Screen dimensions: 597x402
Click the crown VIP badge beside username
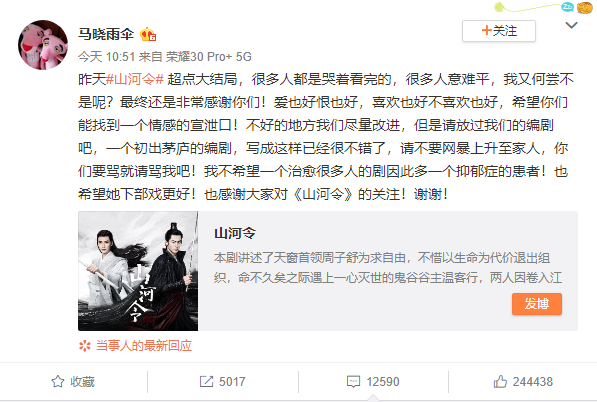tap(148, 35)
